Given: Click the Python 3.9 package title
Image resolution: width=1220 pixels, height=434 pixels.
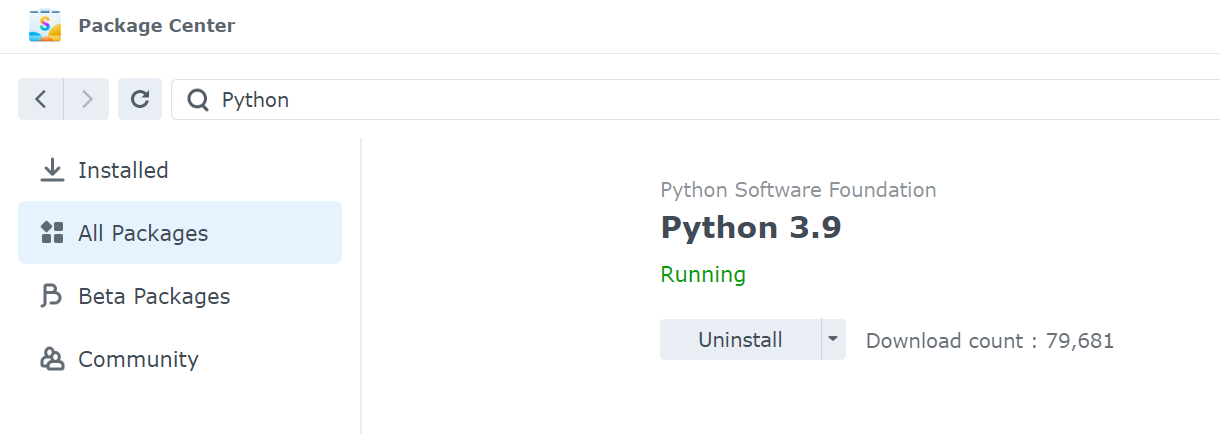Looking at the screenshot, I should click(750, 228).
